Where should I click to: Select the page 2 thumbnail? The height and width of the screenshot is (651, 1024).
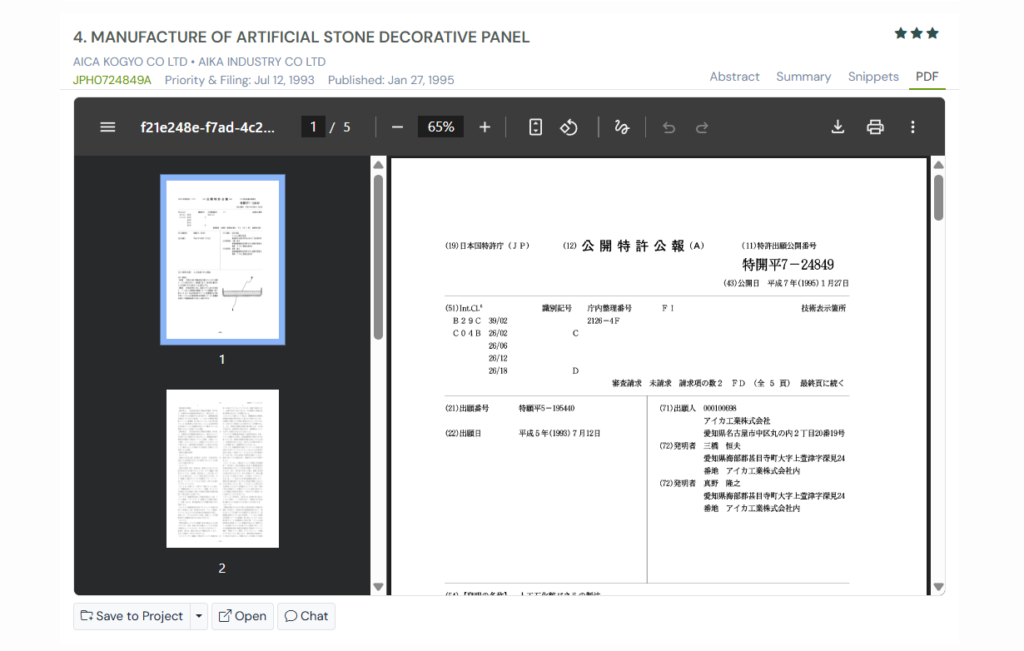(222, 468)
